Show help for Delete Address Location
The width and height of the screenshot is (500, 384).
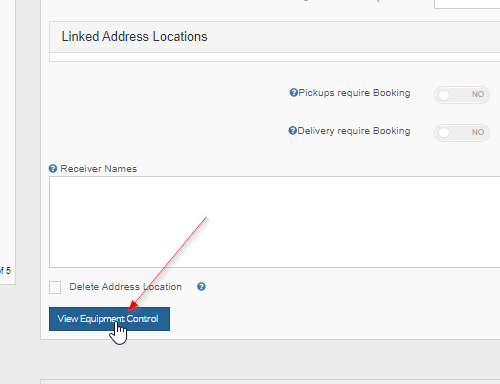(201, 287)
